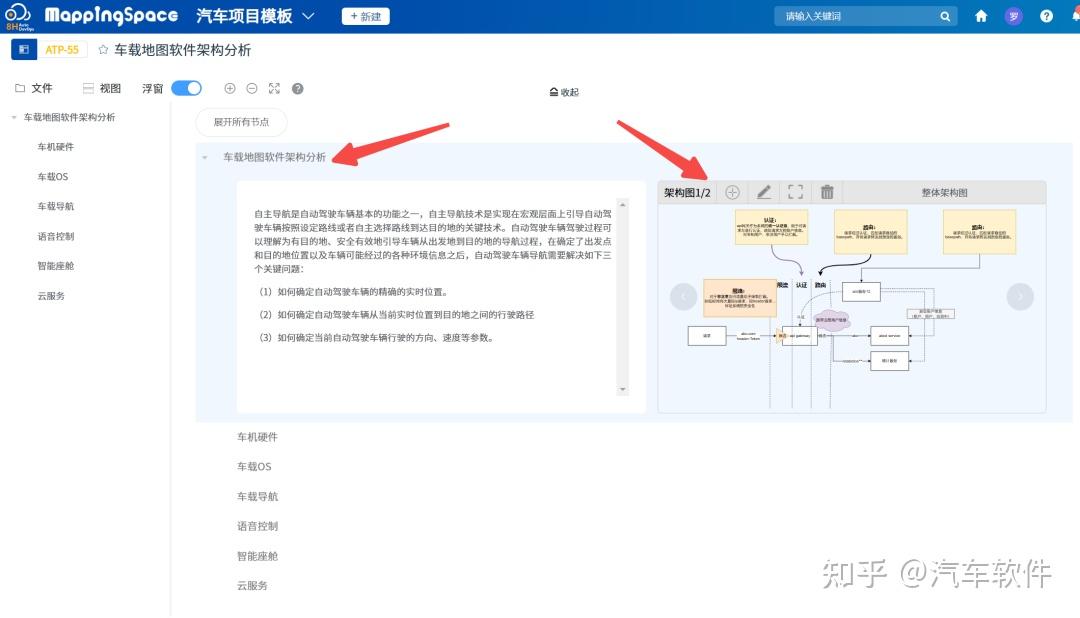1080x618 pixels.
Task: Open toolbar help question icon
Action: point(298,88)
